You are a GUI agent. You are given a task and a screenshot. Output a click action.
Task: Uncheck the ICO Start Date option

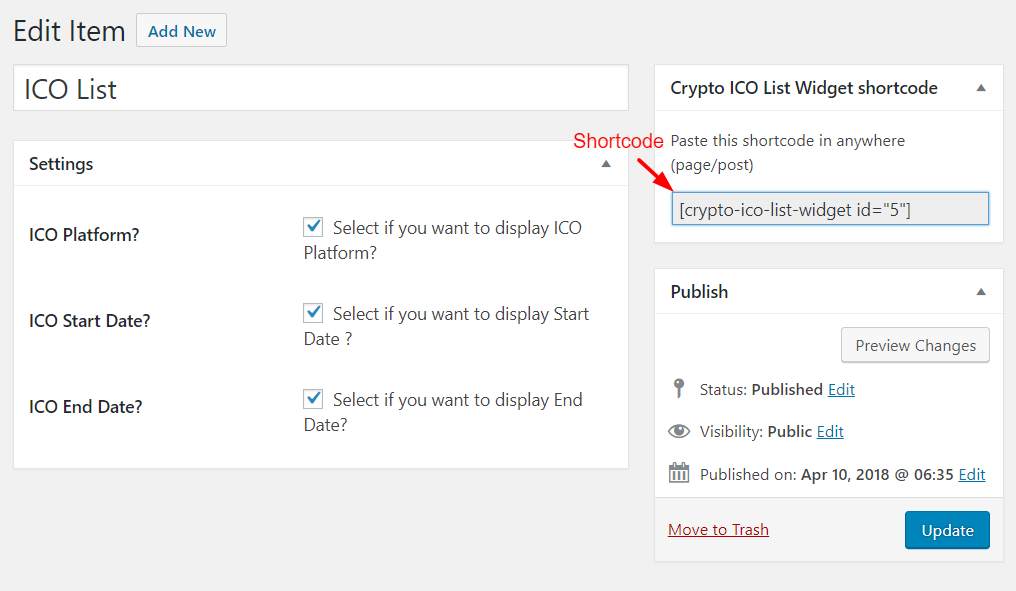pyautogui.click(x=313, y=313)
